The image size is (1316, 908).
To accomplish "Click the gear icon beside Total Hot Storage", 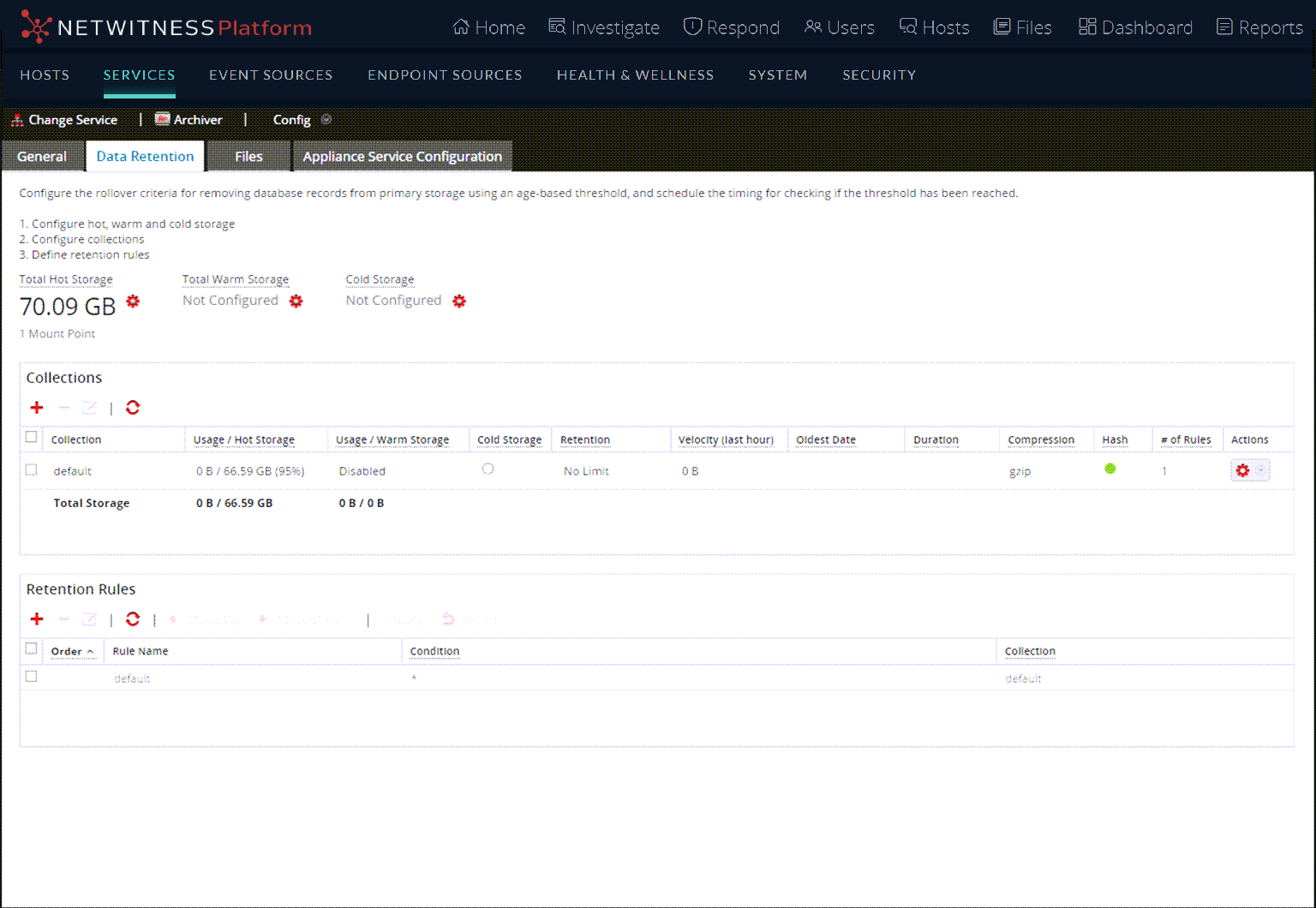I will coord(133,302).
